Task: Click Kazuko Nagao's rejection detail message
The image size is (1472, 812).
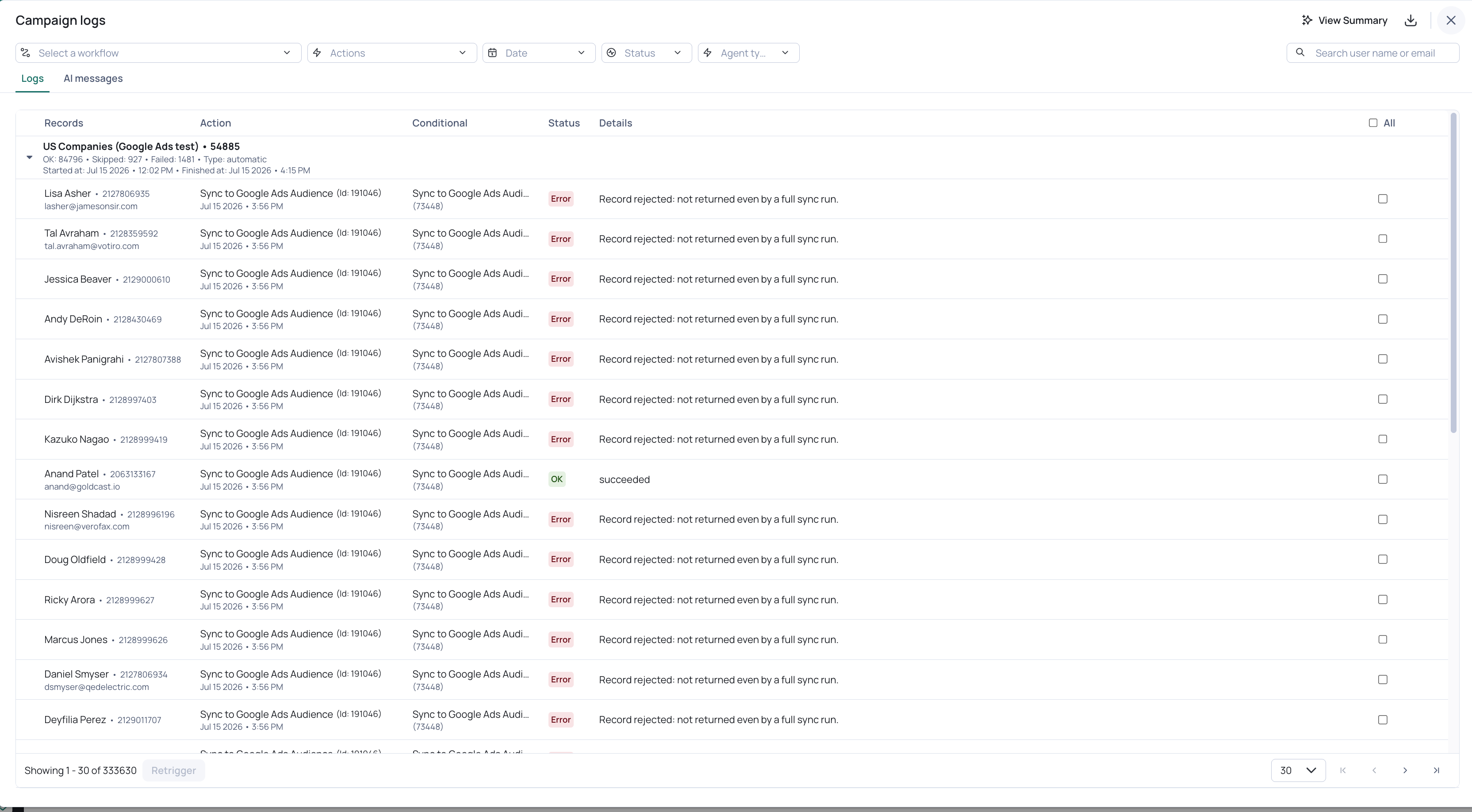Action: tap(719, 440)
